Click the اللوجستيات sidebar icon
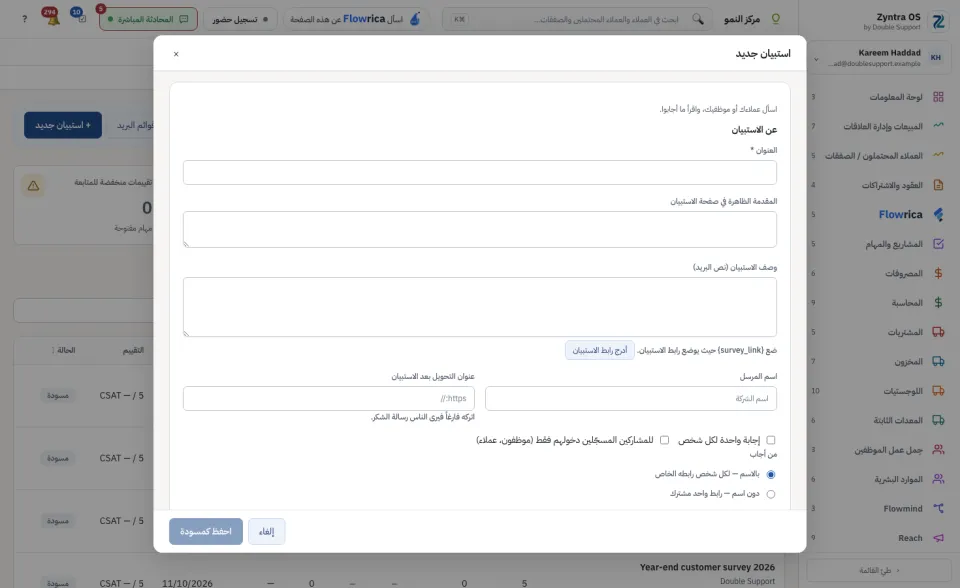The width and height of the screenshot is (960, 588). 938,391
